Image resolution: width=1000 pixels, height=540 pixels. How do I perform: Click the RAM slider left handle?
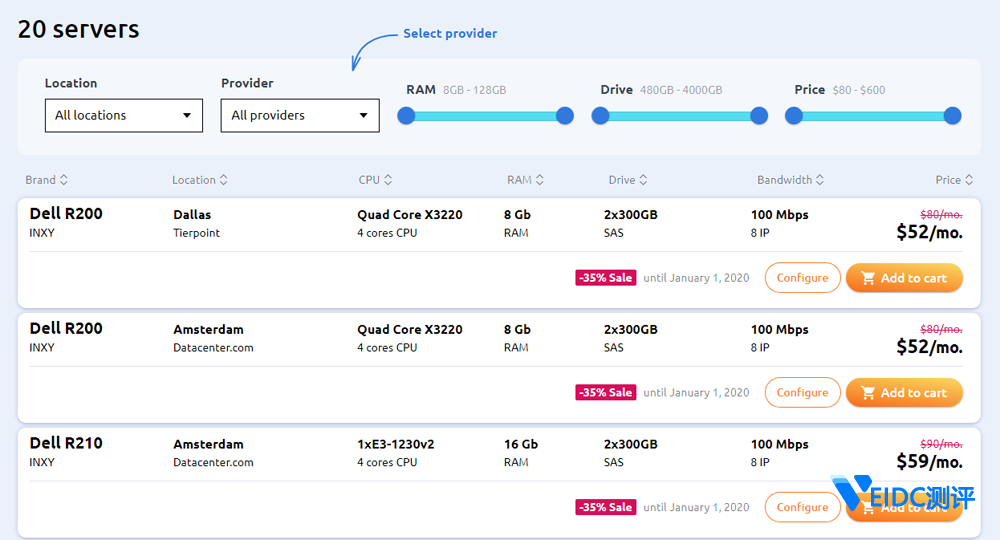pos(406,116)
